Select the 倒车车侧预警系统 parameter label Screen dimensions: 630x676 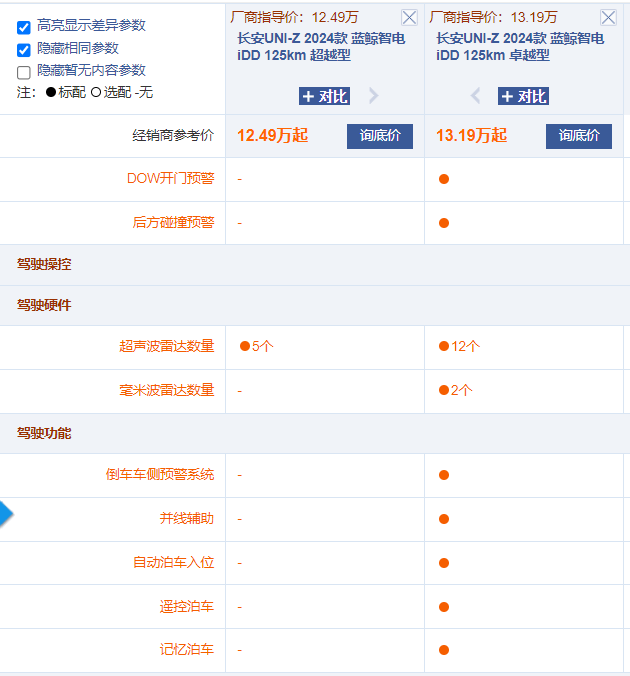pyautogui.click(x=160, y=475)
